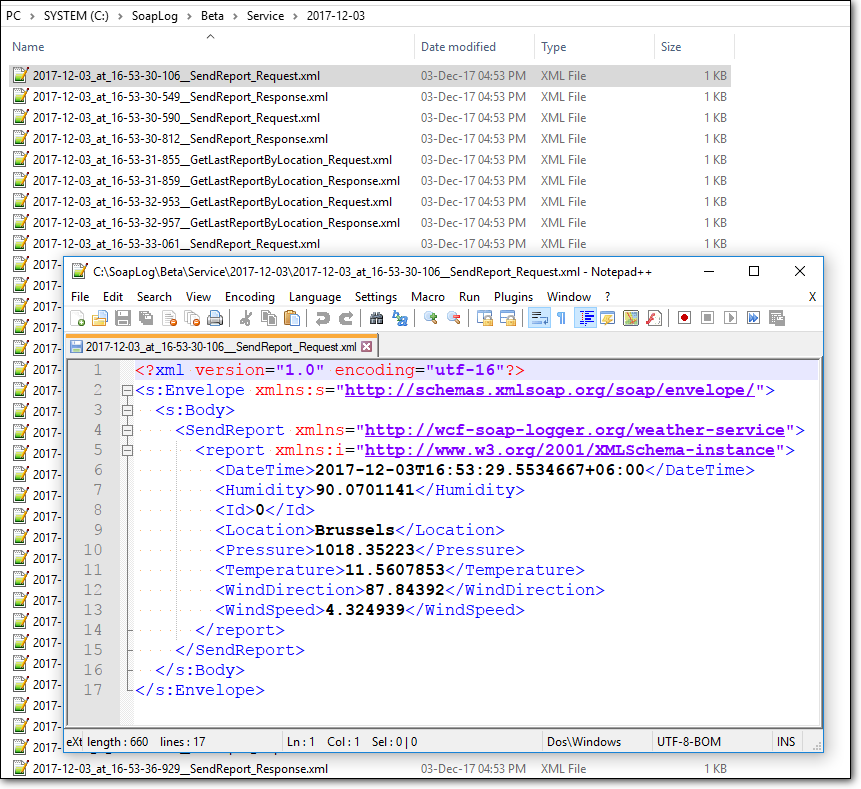This screenshot has width=861, height=789.
Task: Click the Print icon in the toolbar
Action: [214, 319]
